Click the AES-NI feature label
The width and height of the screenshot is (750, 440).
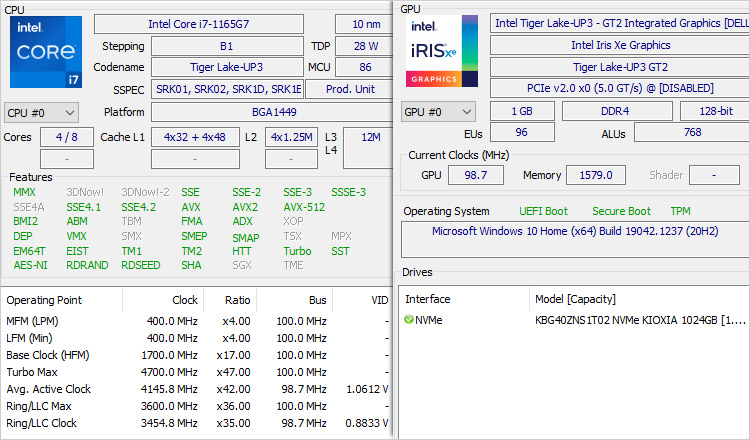[31, 265]
